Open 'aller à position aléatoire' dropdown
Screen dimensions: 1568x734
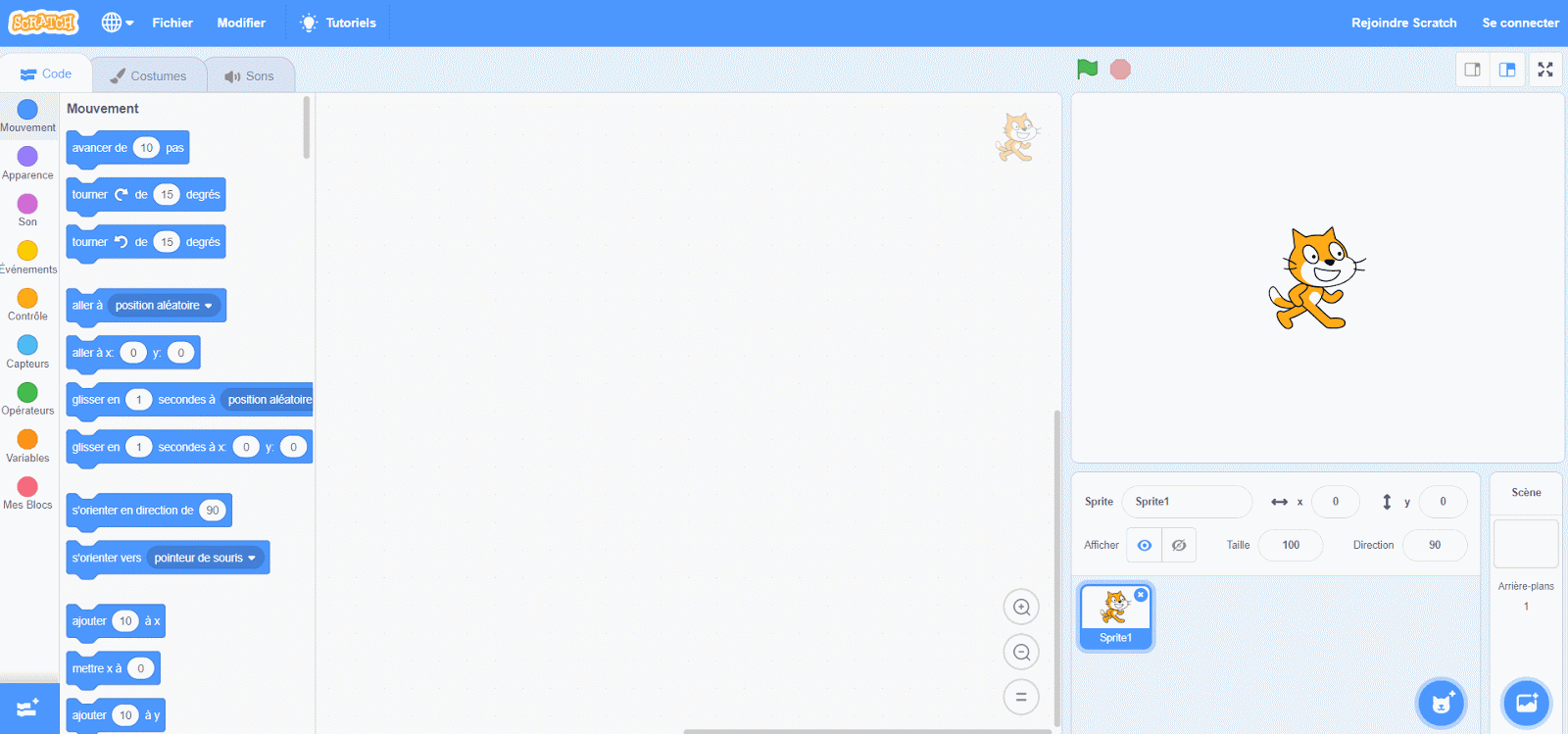165,306
